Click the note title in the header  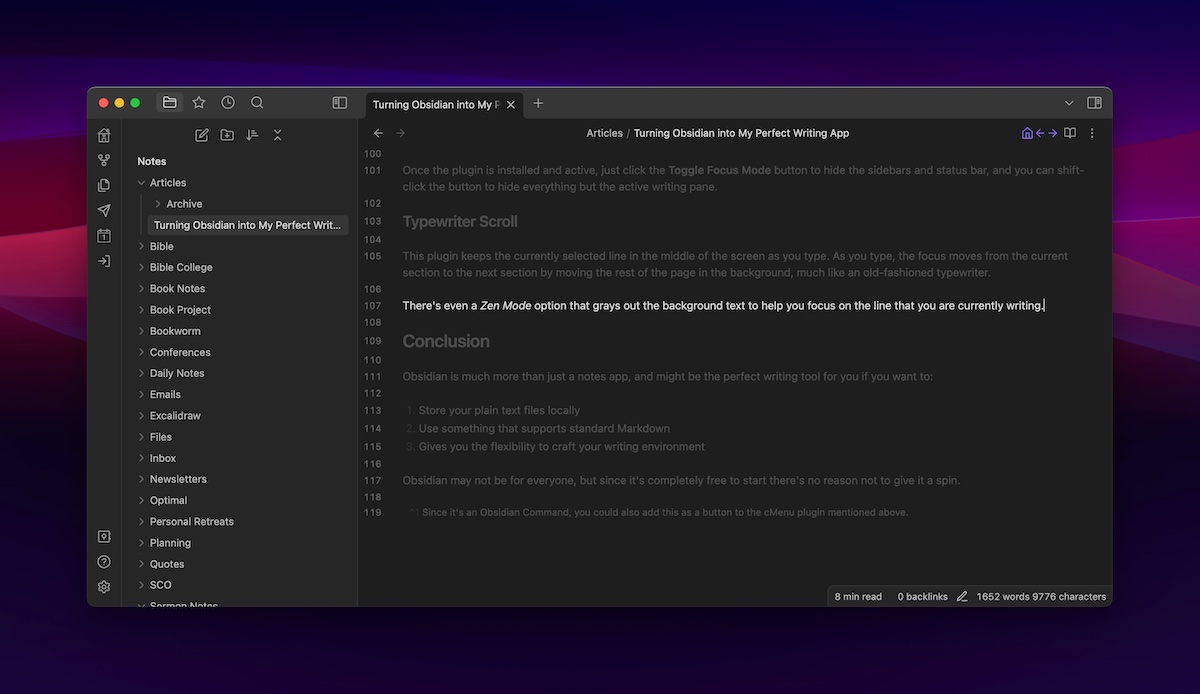pyautogui.click(x=741, y=133)
